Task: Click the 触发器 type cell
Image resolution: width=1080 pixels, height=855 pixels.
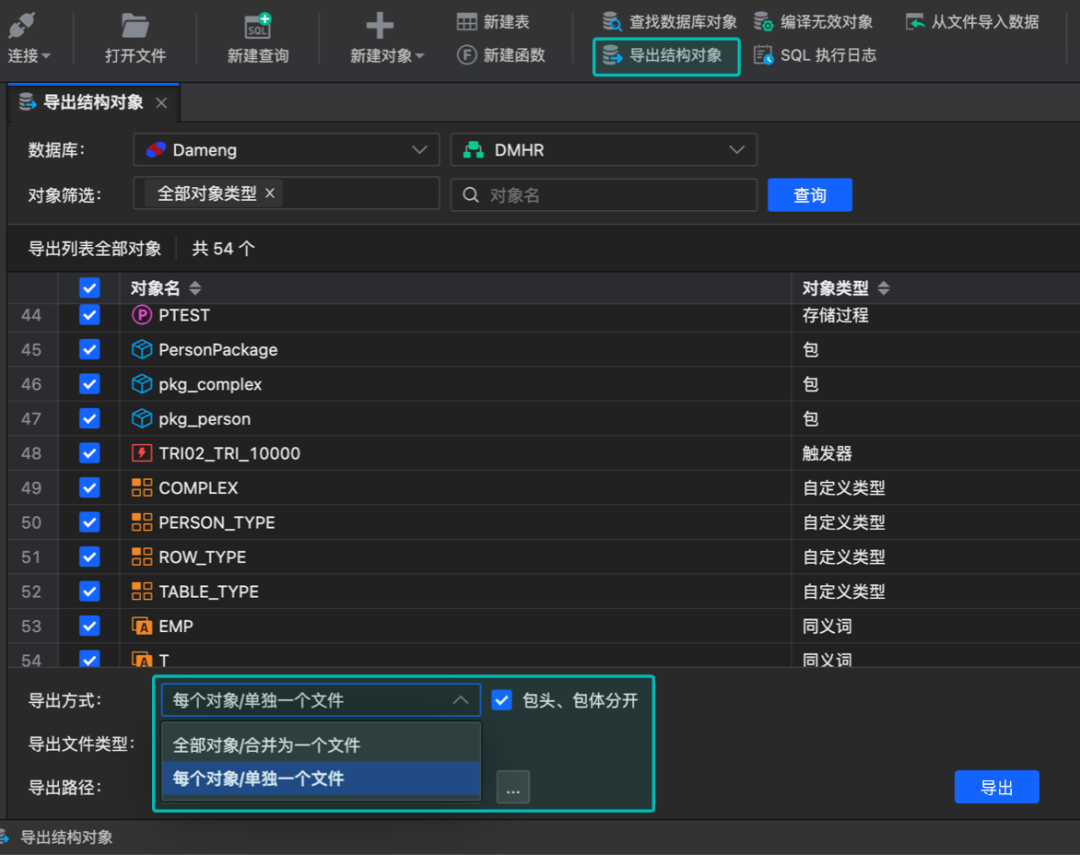Action: coord(827,453)
